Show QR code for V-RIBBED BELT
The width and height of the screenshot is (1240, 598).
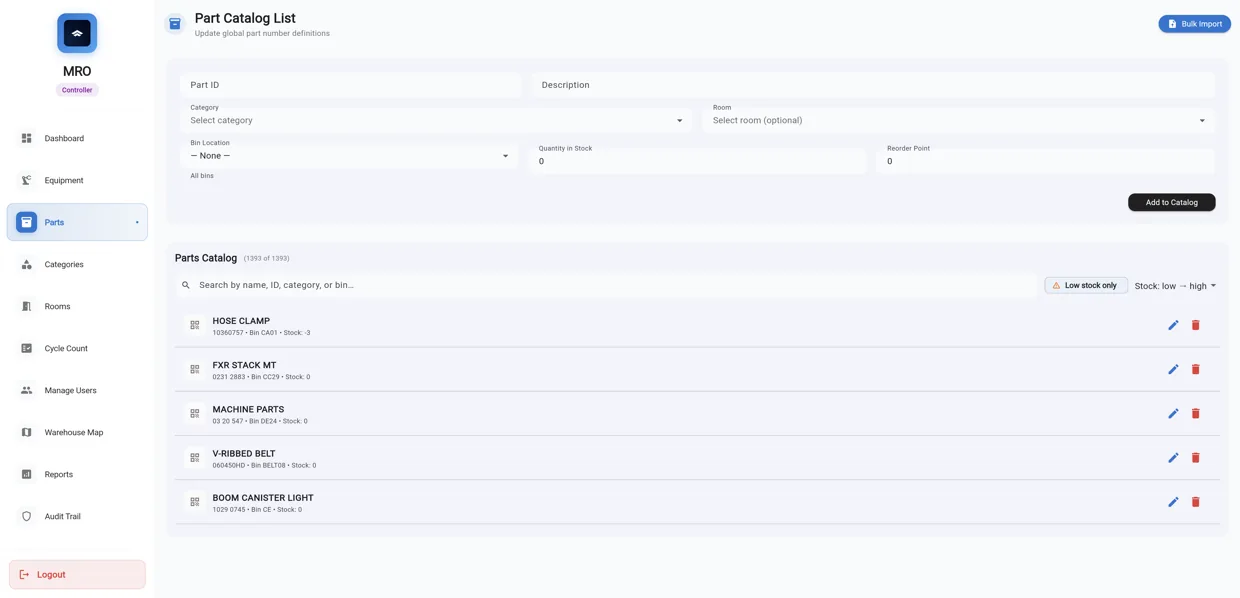(x=195, y=457)
